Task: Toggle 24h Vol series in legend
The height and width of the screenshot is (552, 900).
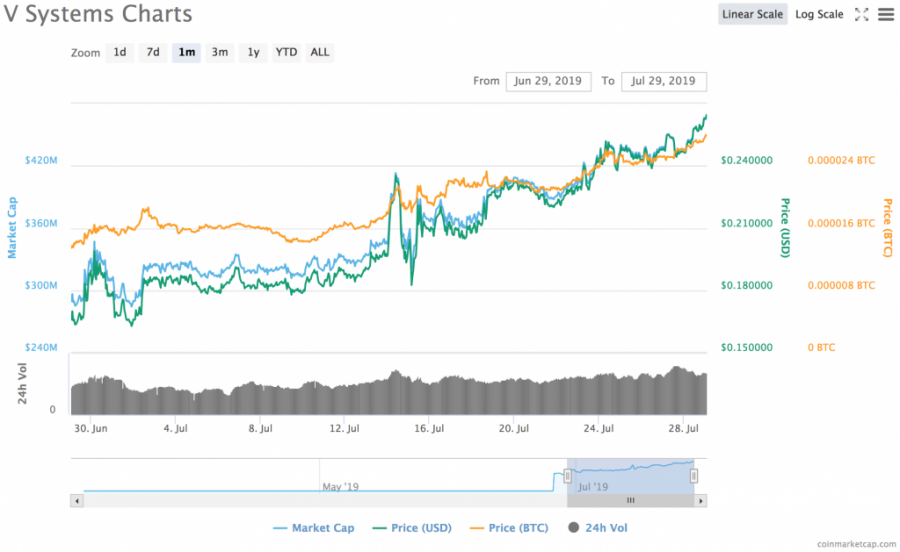Action: pyautogui.click(x=598, y=528)
